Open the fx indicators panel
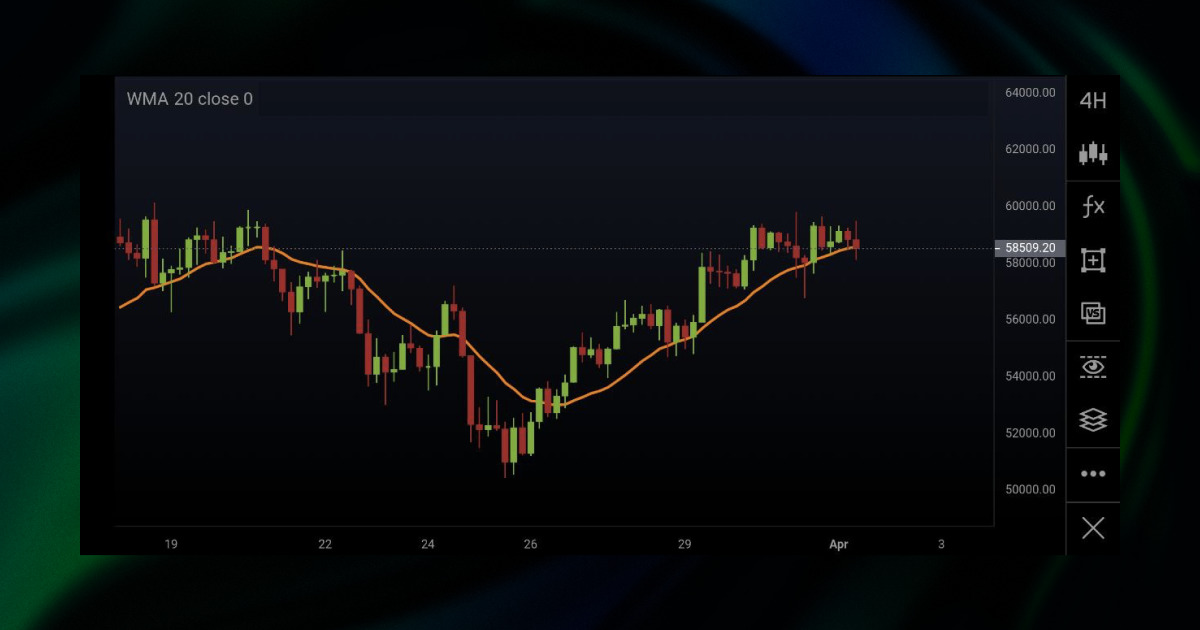The height and width of the screenshot is (630, 1200). pyautogui.click(x=1093, y=206)
